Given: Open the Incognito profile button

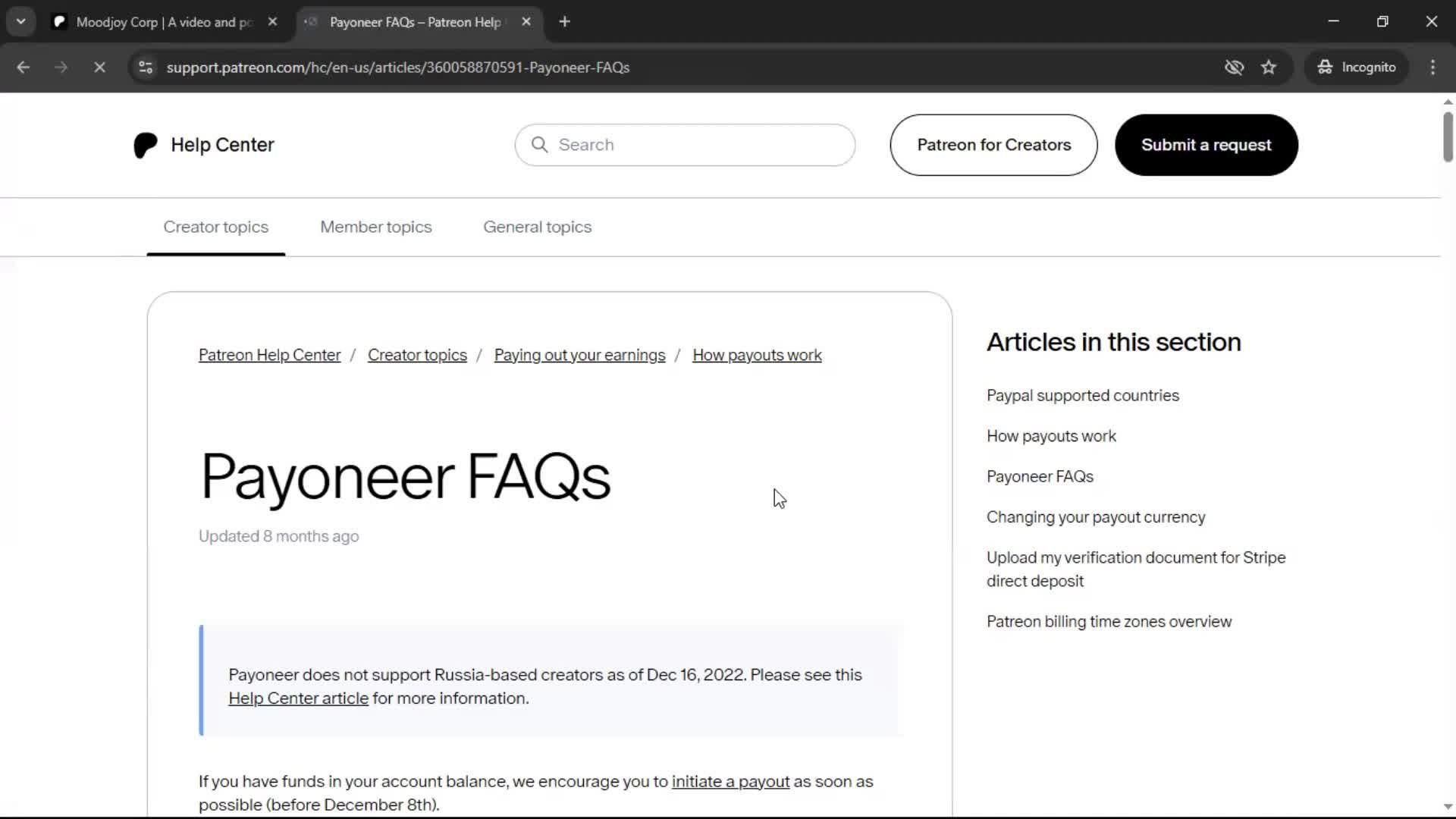Looking at the screenshot, I should click(x=1357, y=67).
